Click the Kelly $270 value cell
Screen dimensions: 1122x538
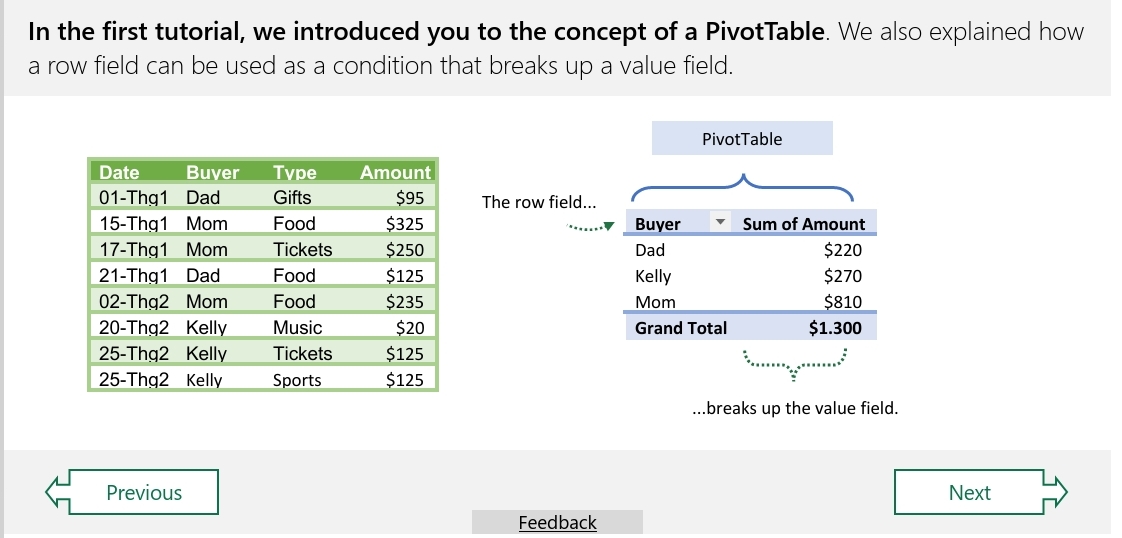tap(842, 276)
